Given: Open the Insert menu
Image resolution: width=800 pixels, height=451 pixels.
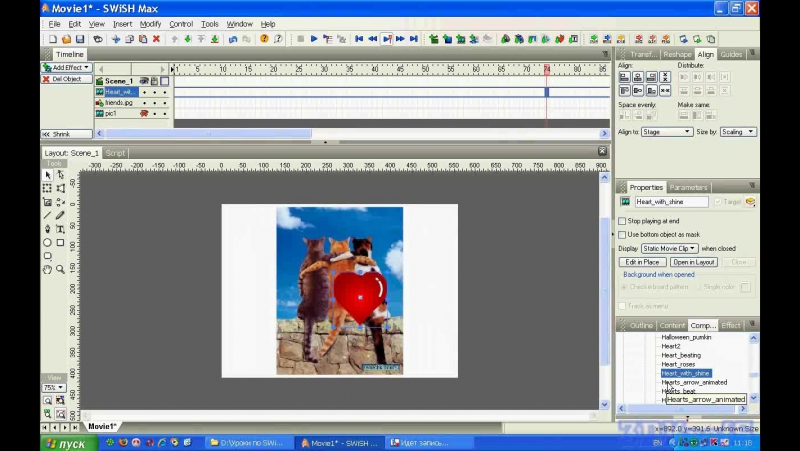Looking at the screenshot, I should [122, 24].
